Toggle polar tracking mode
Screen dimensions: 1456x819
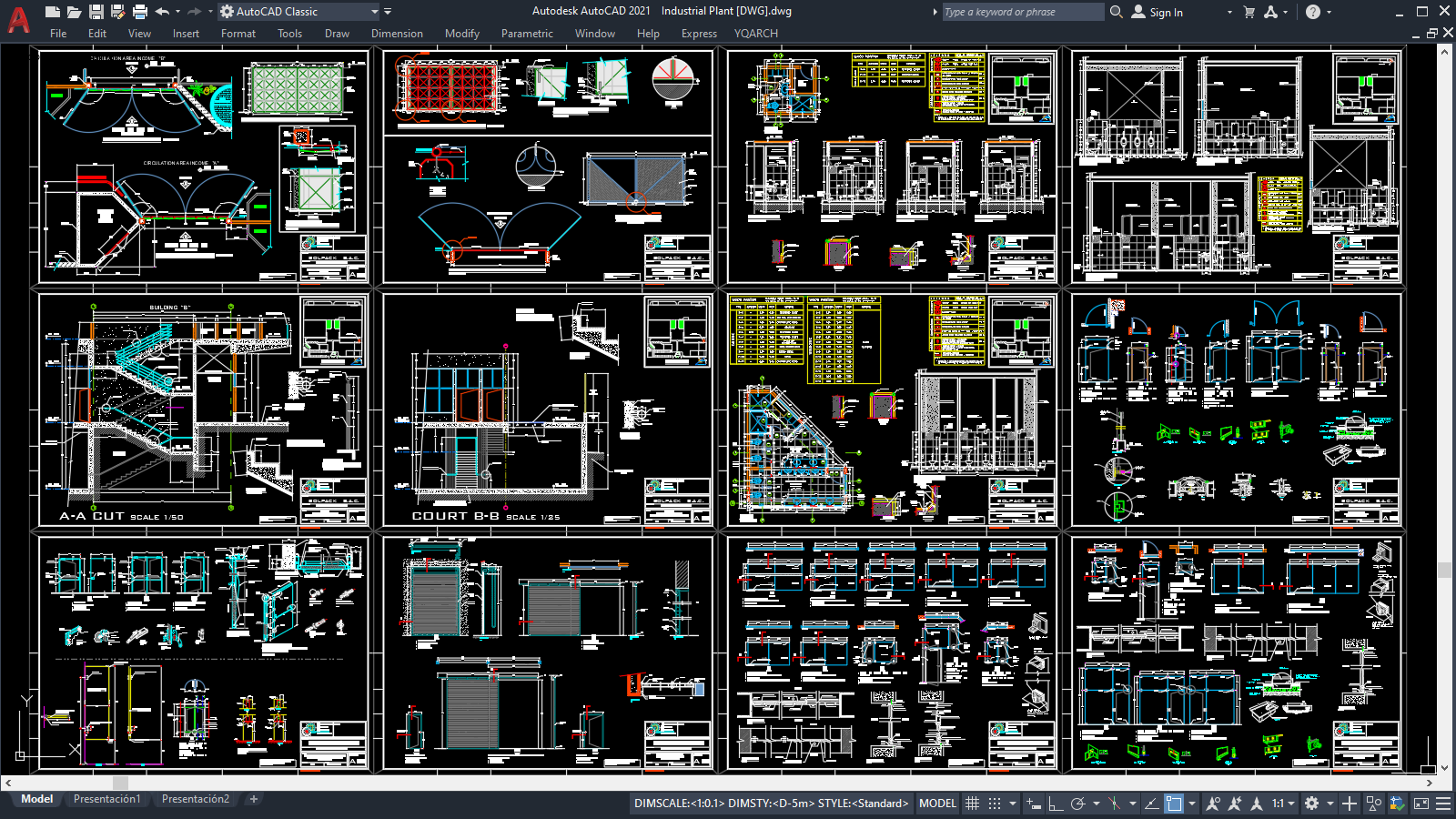point(1077,804)
